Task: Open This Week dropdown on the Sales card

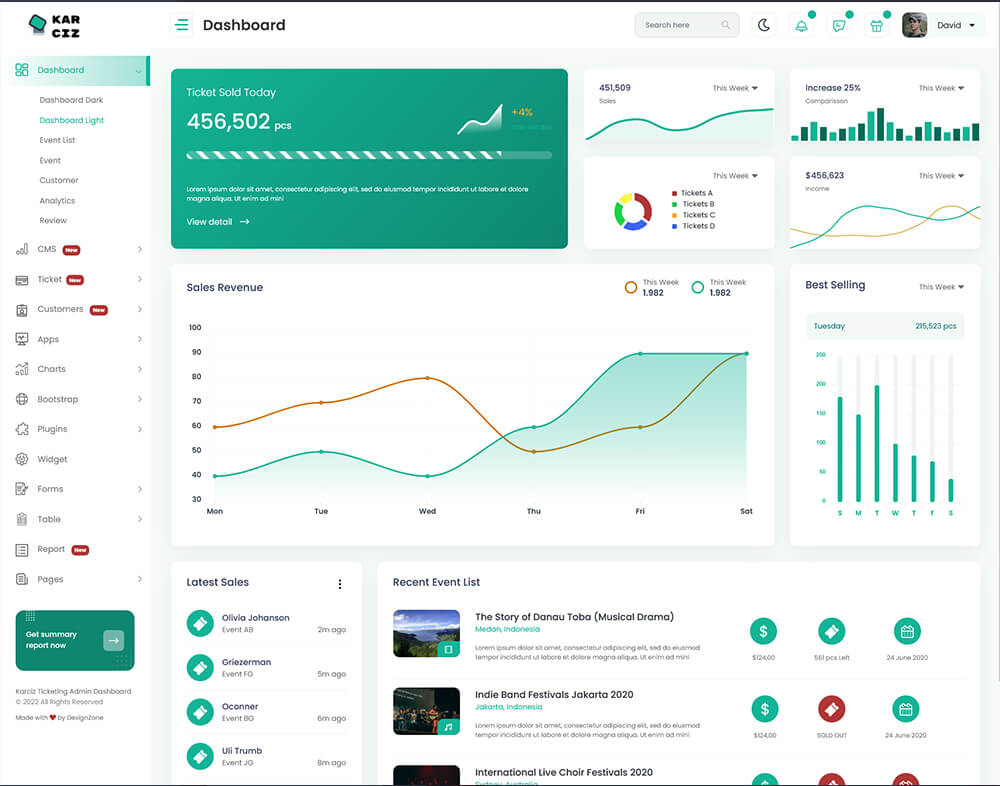Action: coord(735,88)
